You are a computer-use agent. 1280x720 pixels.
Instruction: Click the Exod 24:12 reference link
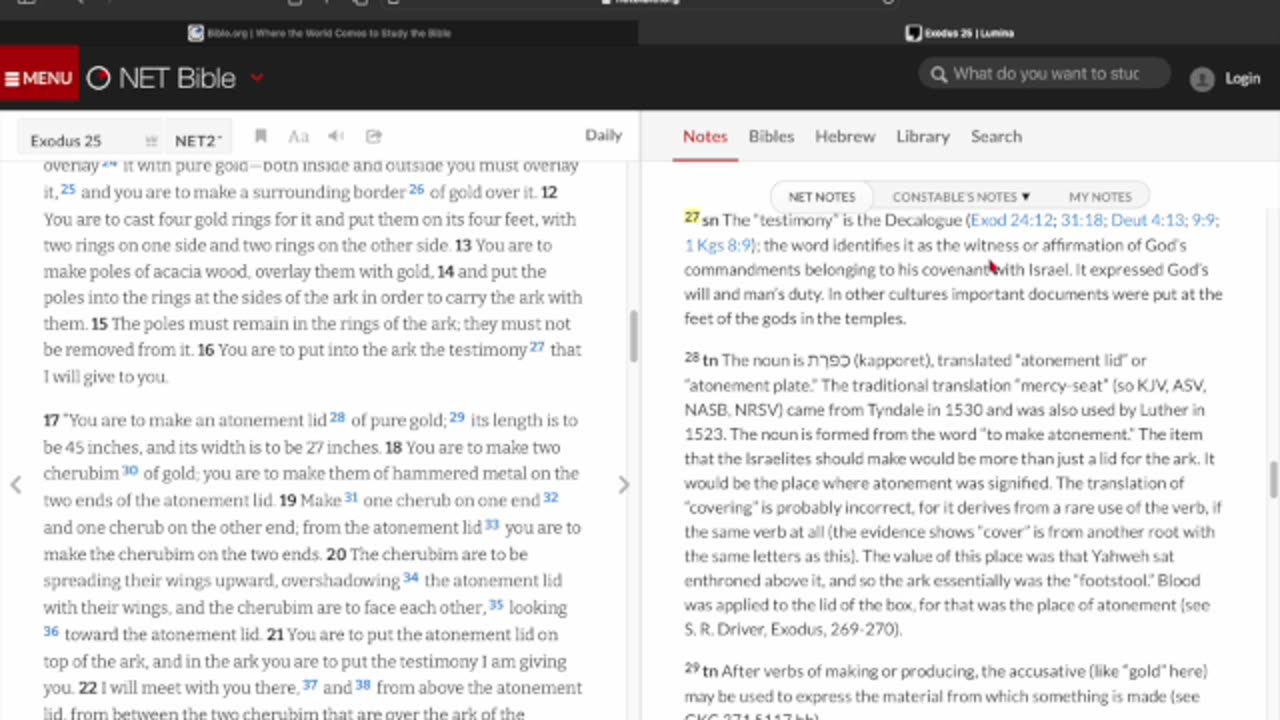(1013, 220)
